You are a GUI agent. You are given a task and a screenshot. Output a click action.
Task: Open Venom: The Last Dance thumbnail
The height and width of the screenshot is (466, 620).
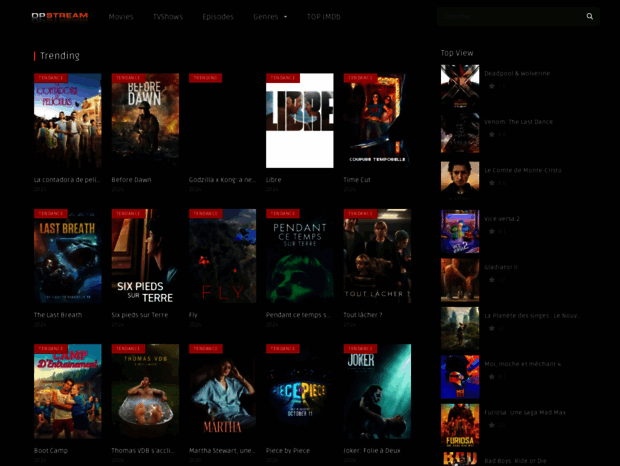460,133
